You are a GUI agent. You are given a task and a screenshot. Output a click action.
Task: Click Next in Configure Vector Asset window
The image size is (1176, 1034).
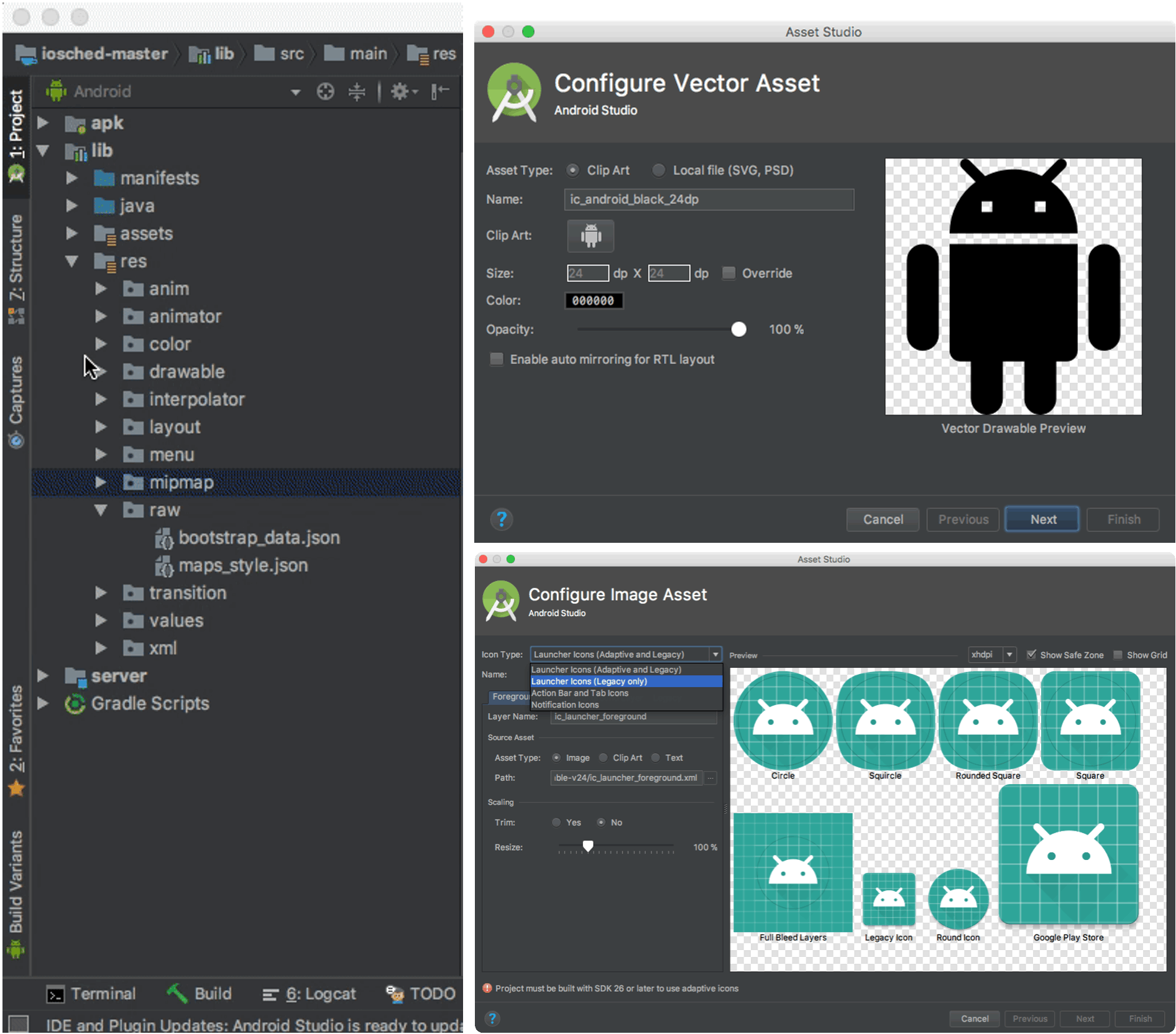click(1042, 519)
